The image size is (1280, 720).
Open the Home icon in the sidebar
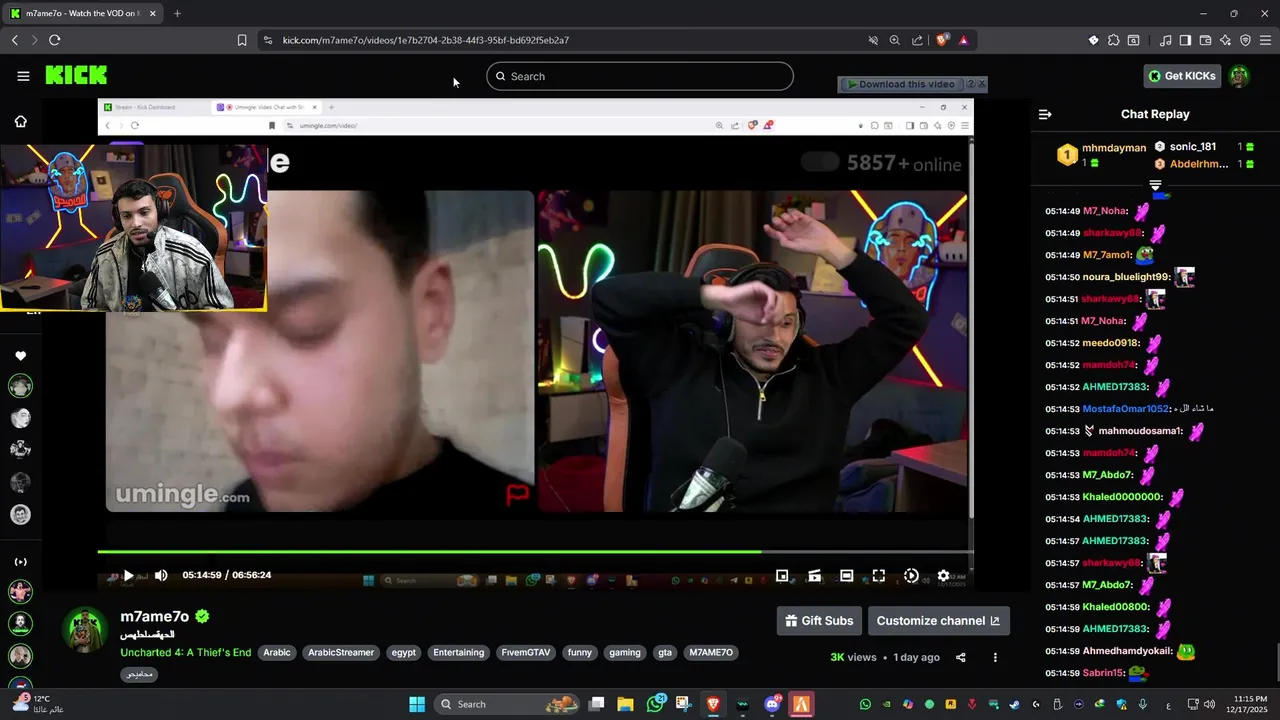20,121
